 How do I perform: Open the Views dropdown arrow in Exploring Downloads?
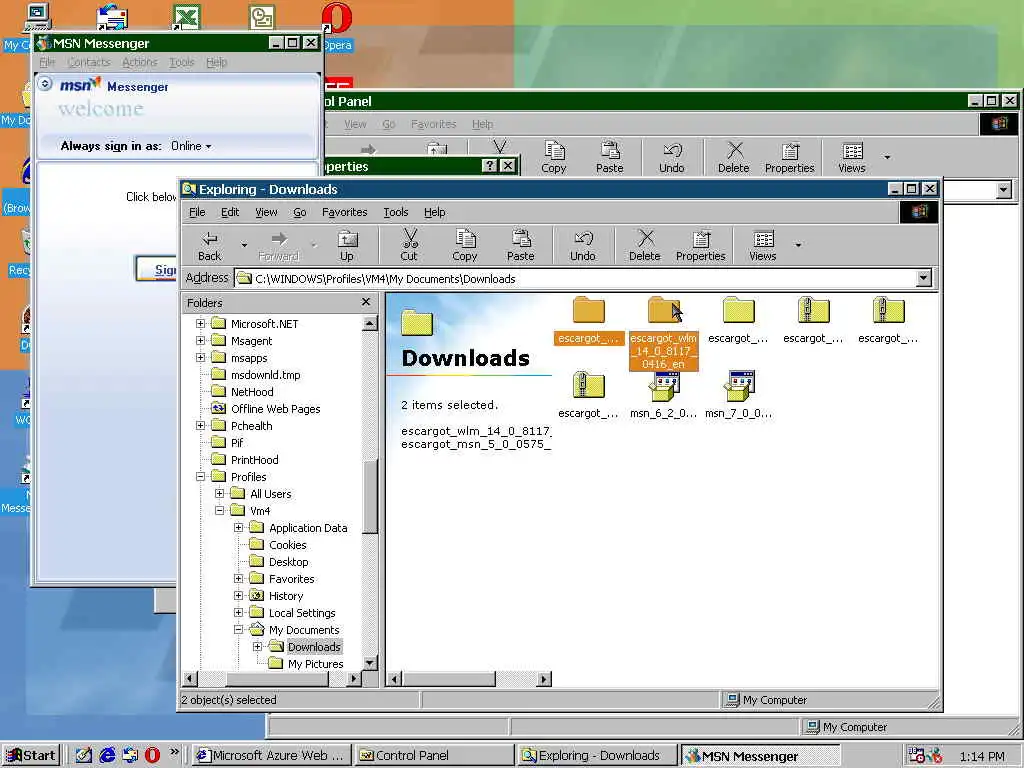[x=798, y=246]
